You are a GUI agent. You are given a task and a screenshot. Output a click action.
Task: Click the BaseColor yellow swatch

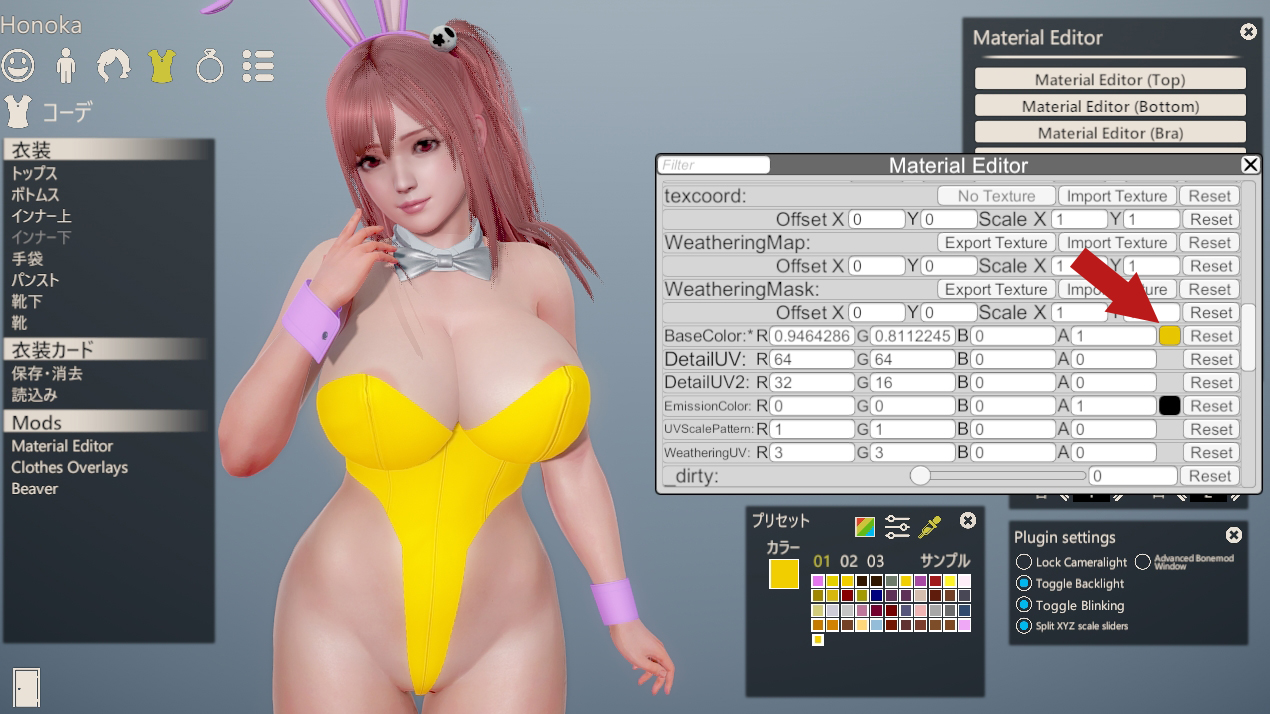click(x=1169, y=336)
